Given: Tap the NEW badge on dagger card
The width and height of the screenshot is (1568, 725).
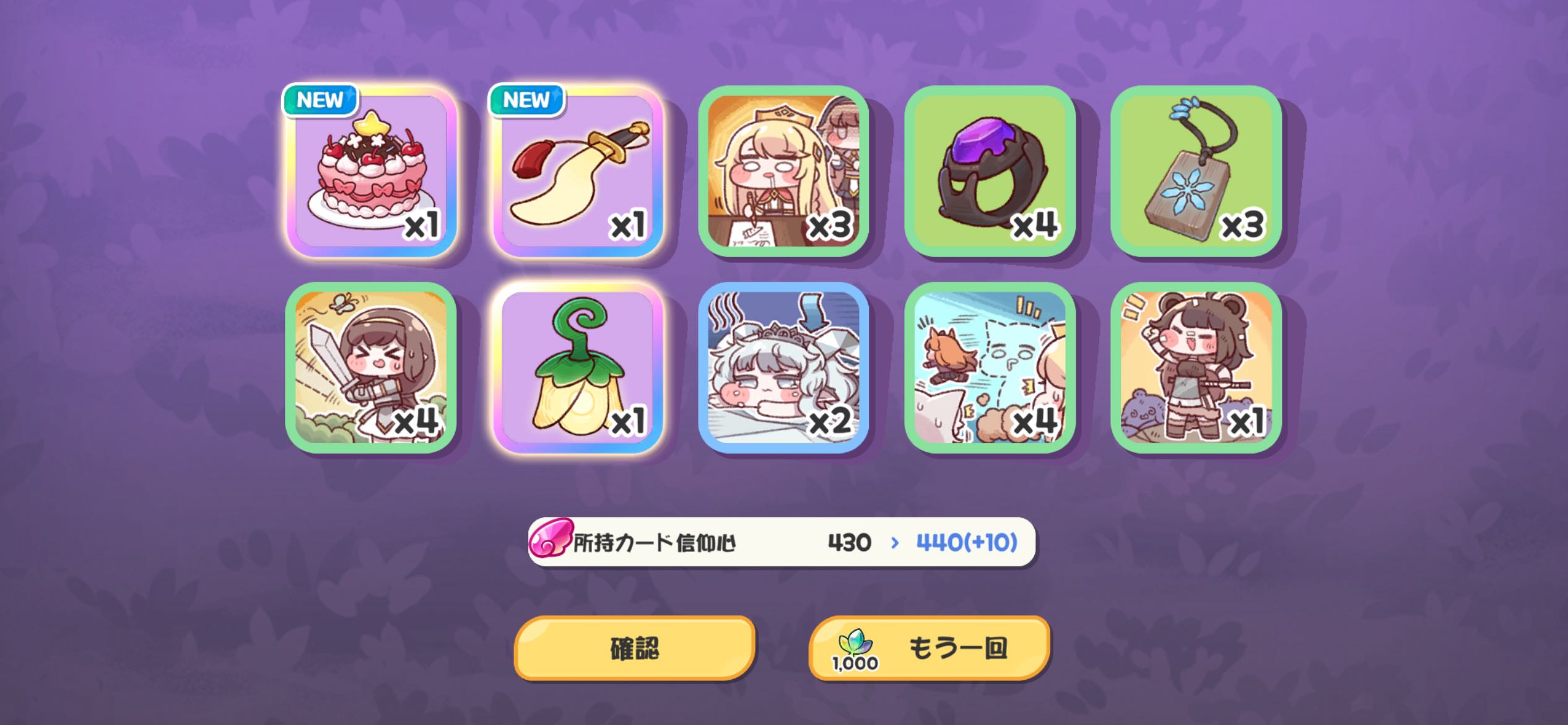Looking at the screenshot, I should (527, 100).
